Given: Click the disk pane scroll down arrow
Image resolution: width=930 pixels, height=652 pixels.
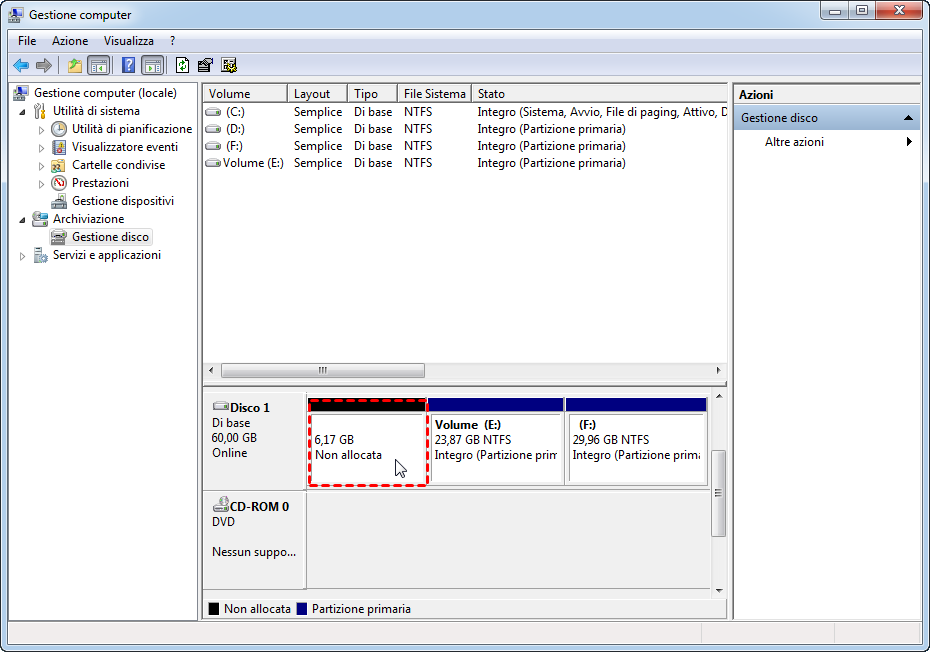Looking at the screenshot, I should tap(719, 590).
